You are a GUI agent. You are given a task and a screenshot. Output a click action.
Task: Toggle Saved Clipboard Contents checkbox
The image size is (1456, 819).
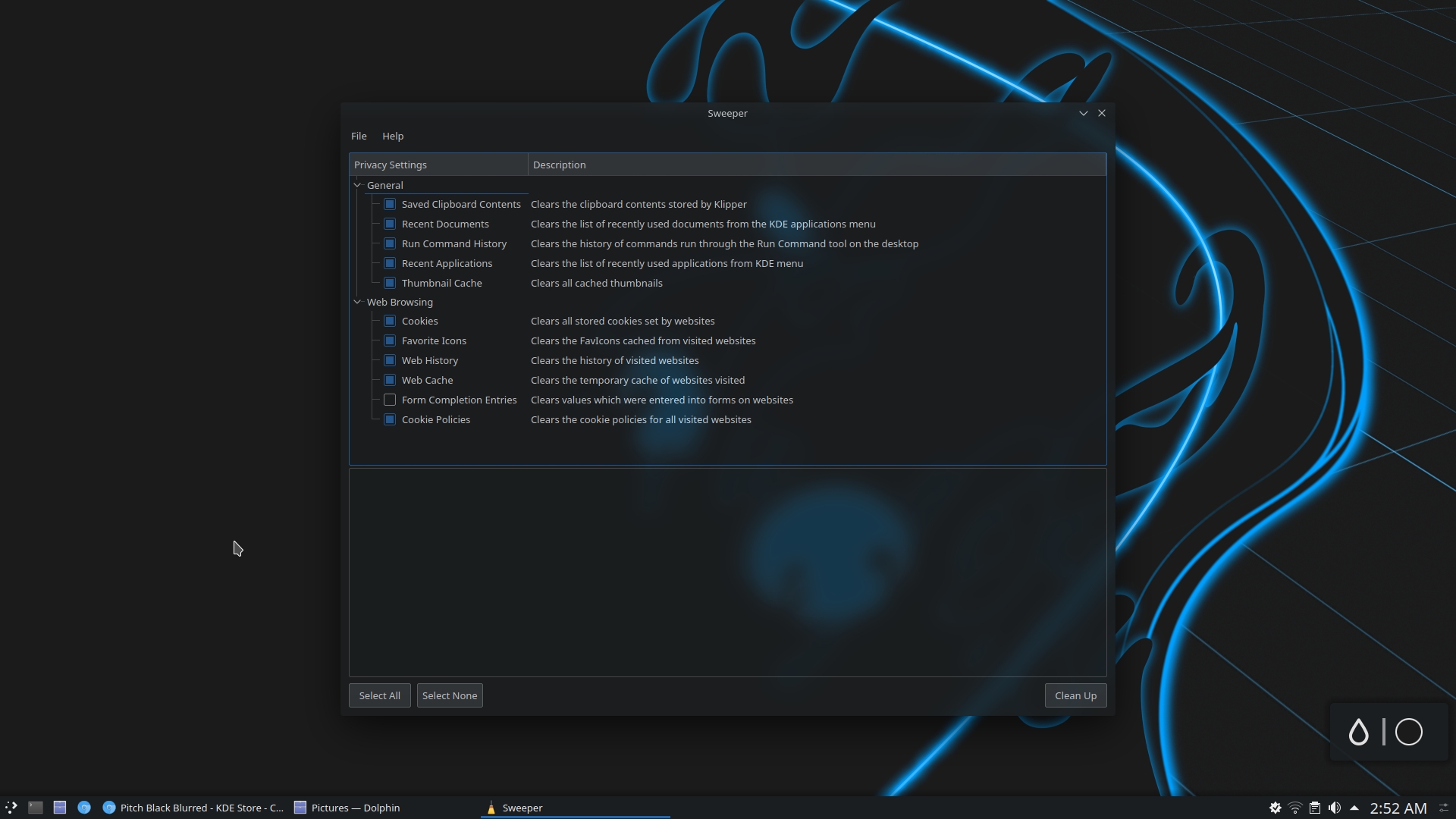pos(390,204)
